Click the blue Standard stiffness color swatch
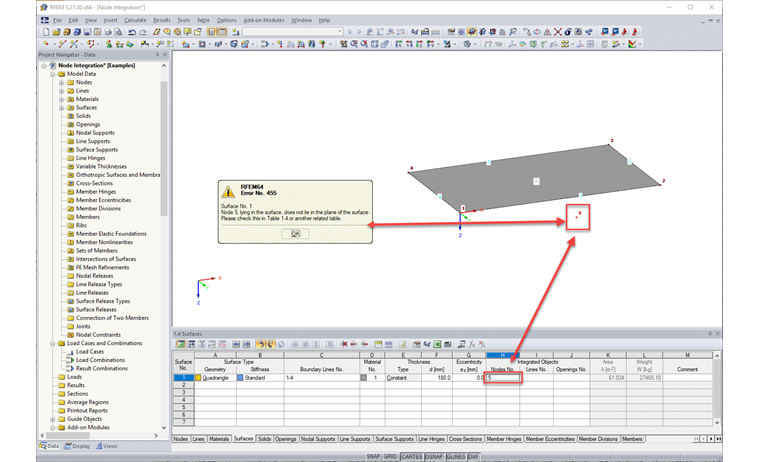Image resolution: width=760 pixels, height=462 pixels. (240, 378)
